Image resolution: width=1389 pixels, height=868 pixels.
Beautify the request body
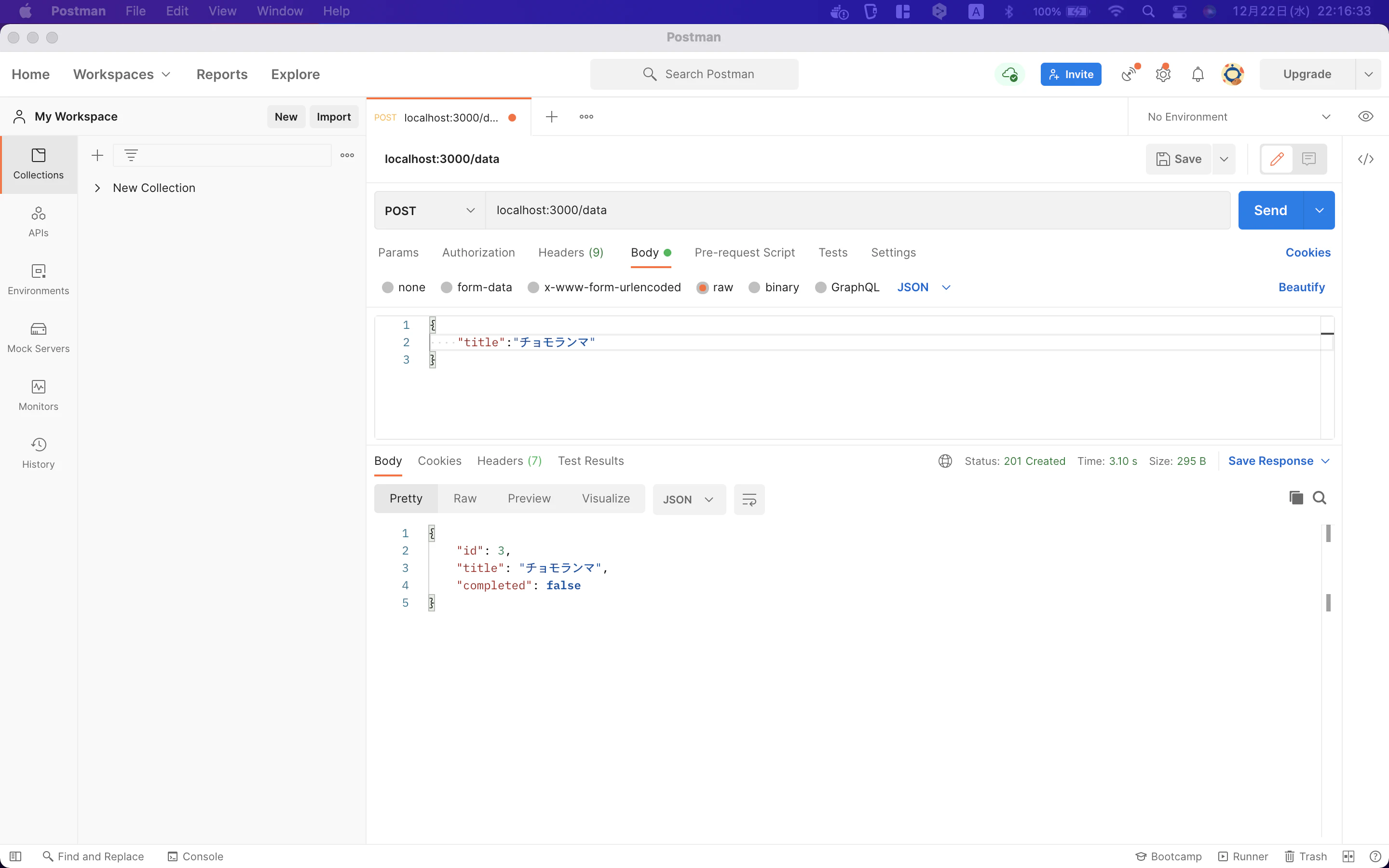1302,287
